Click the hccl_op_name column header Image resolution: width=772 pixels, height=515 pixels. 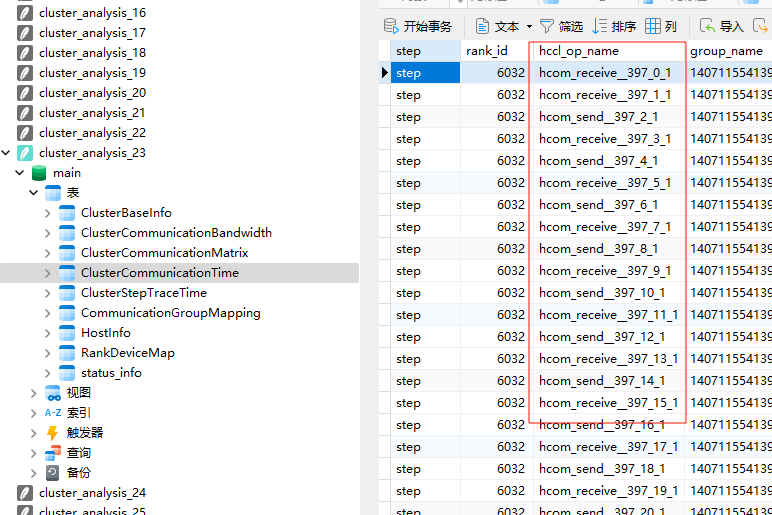point(609,51)
